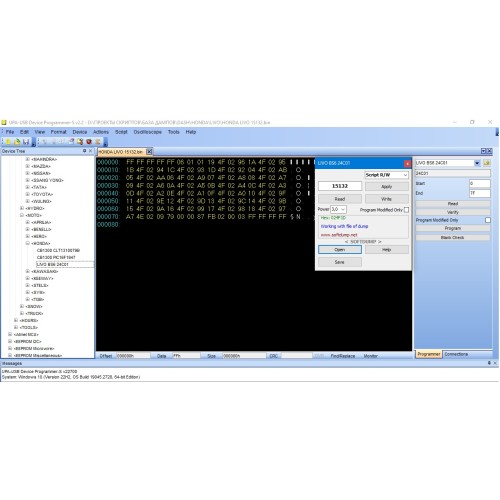Switch to the Connections tab

point(456,354)
